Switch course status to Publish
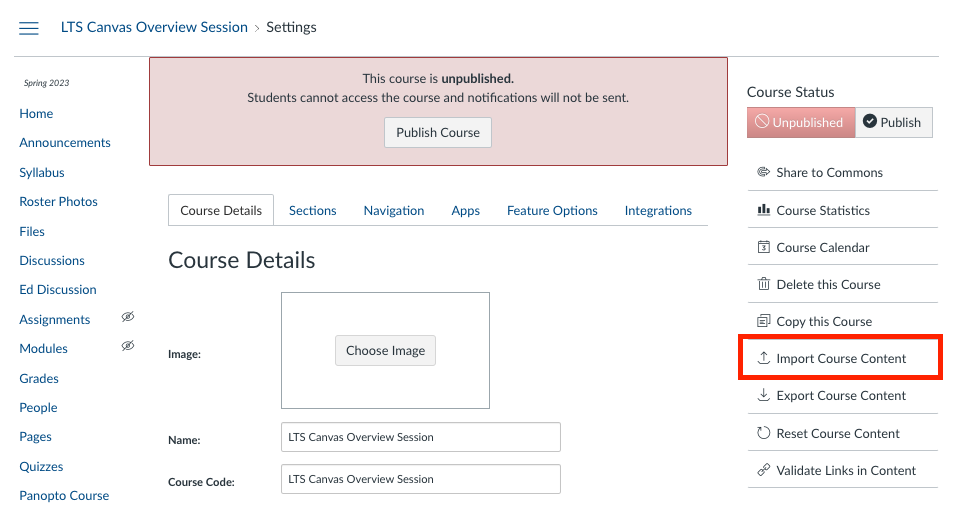This screenshot has width=958, height=506. point(893,122)
